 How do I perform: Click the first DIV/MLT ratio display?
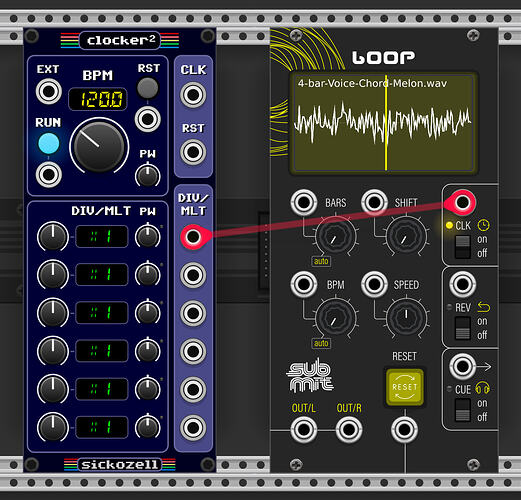coord(102,236)
